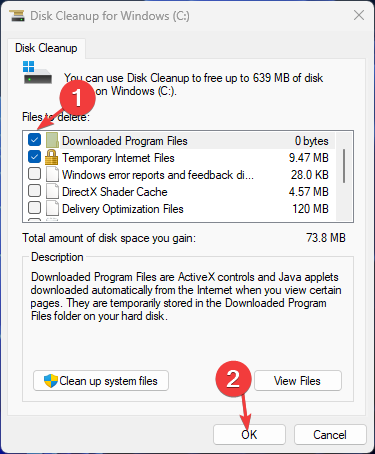Confirm cleanup with the OK button
Screen dimensions: 375x454
coord(249,435)
